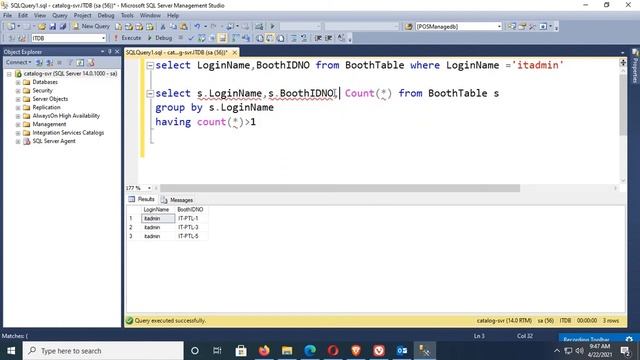Expand the Databases folder node

tap(18, 82)
